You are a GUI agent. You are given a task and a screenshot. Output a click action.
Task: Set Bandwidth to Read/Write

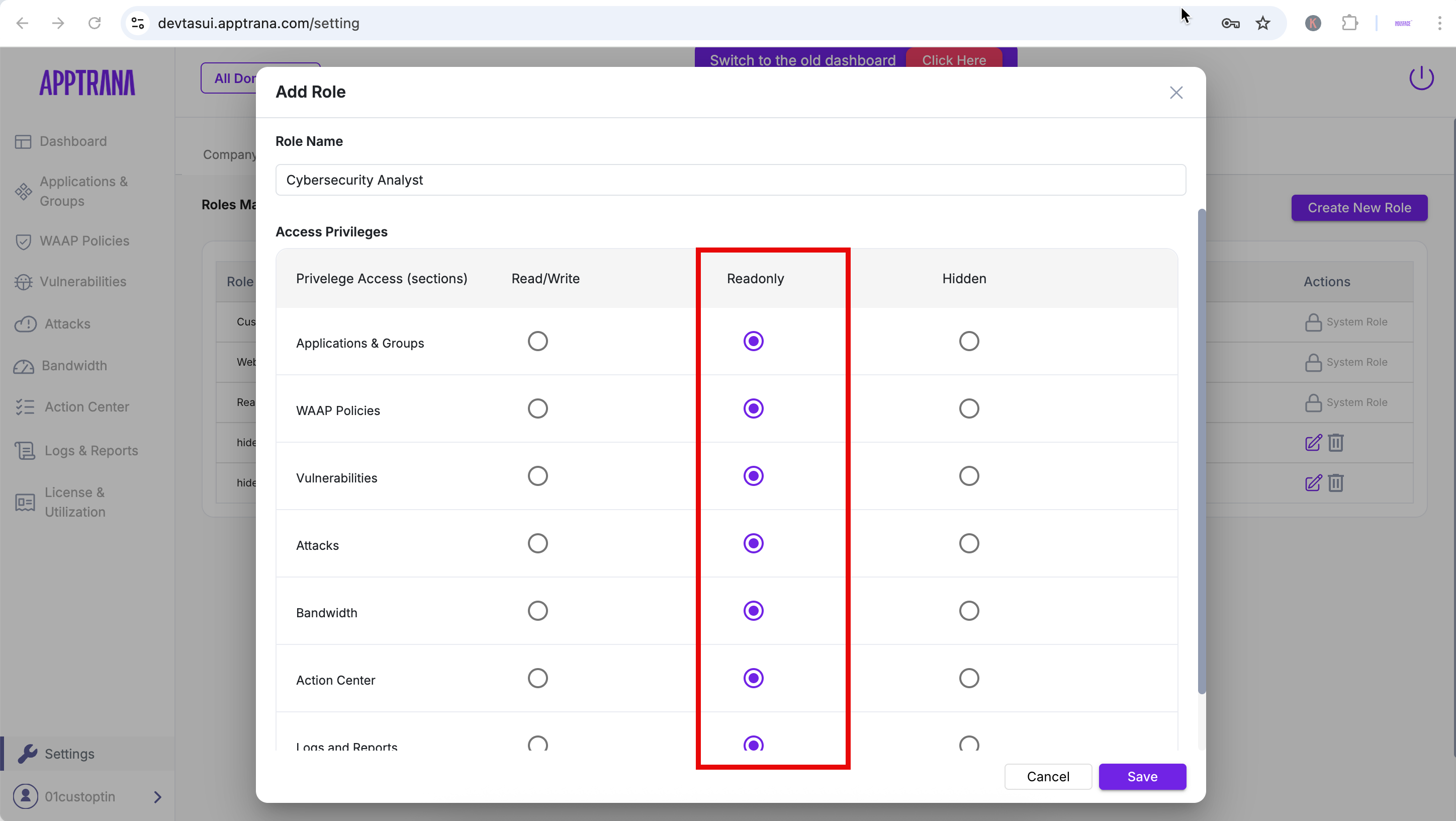coord(537,611)
